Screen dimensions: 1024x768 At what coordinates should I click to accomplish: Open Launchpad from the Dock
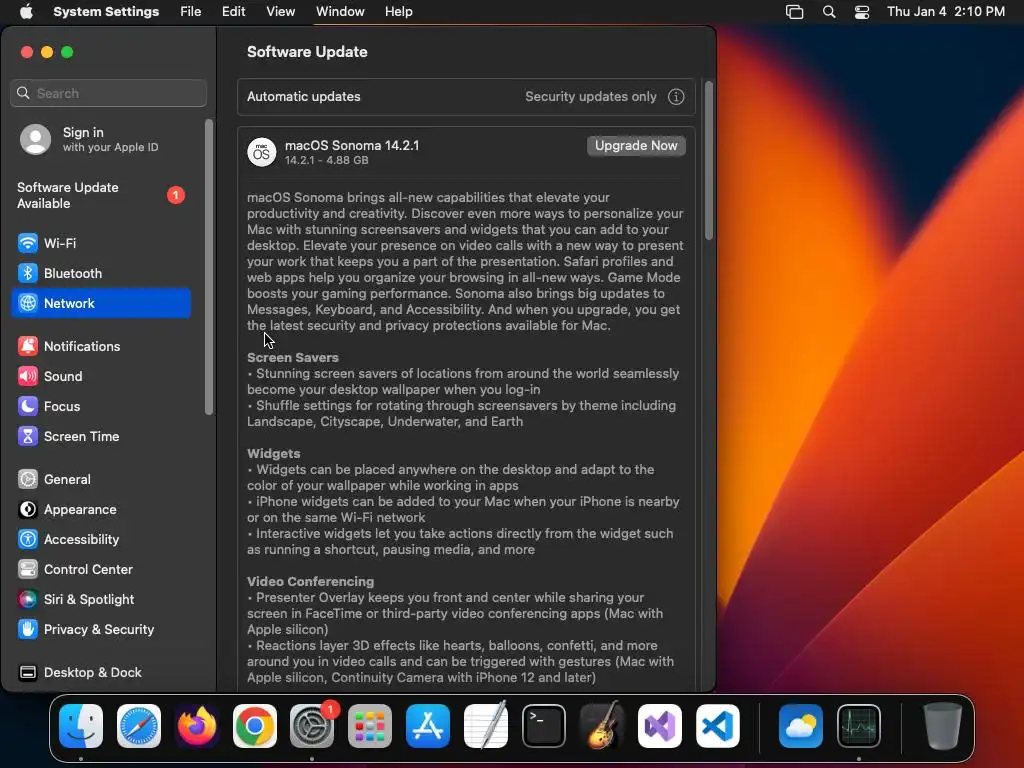[x=370, y=726]
